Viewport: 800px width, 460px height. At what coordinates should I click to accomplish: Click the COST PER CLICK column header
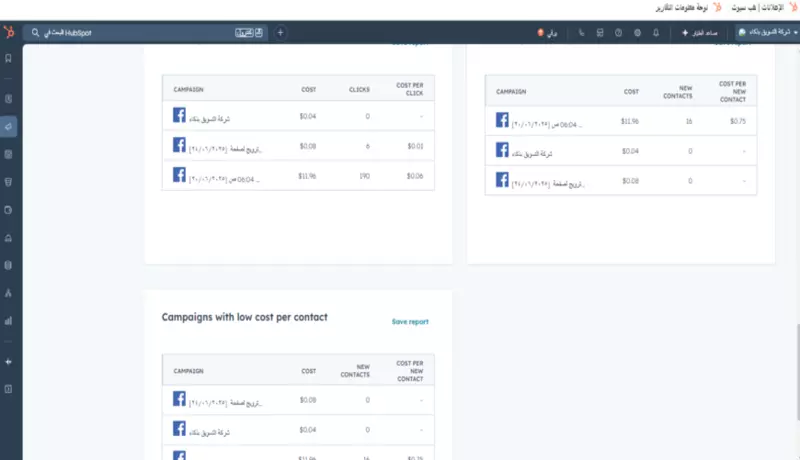pyautogui.click(x=410, y=89)
